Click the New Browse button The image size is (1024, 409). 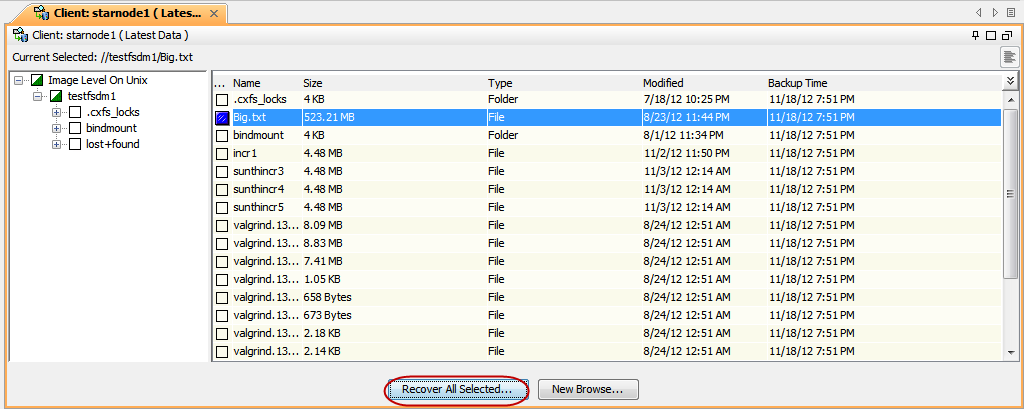pyautogui.click(x=588, y=389)
